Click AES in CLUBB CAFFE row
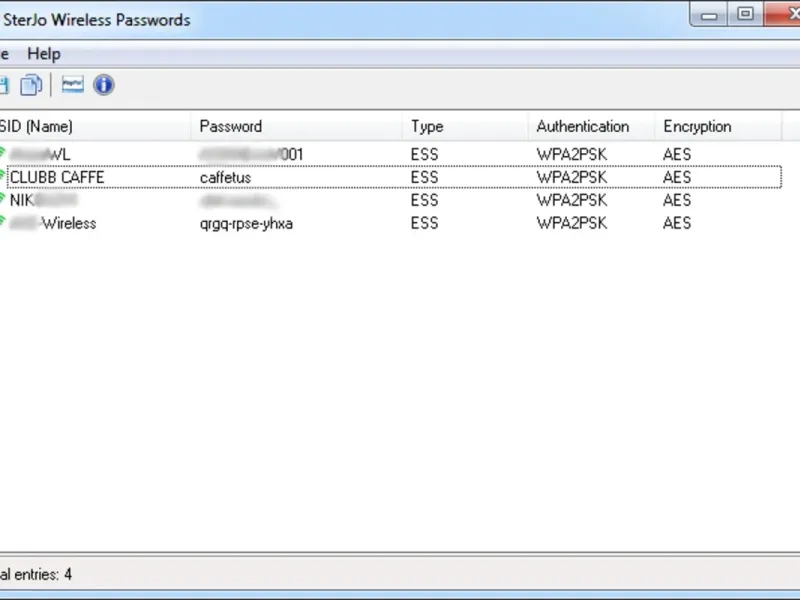The image size is (800, 600). tap(677, 177)
